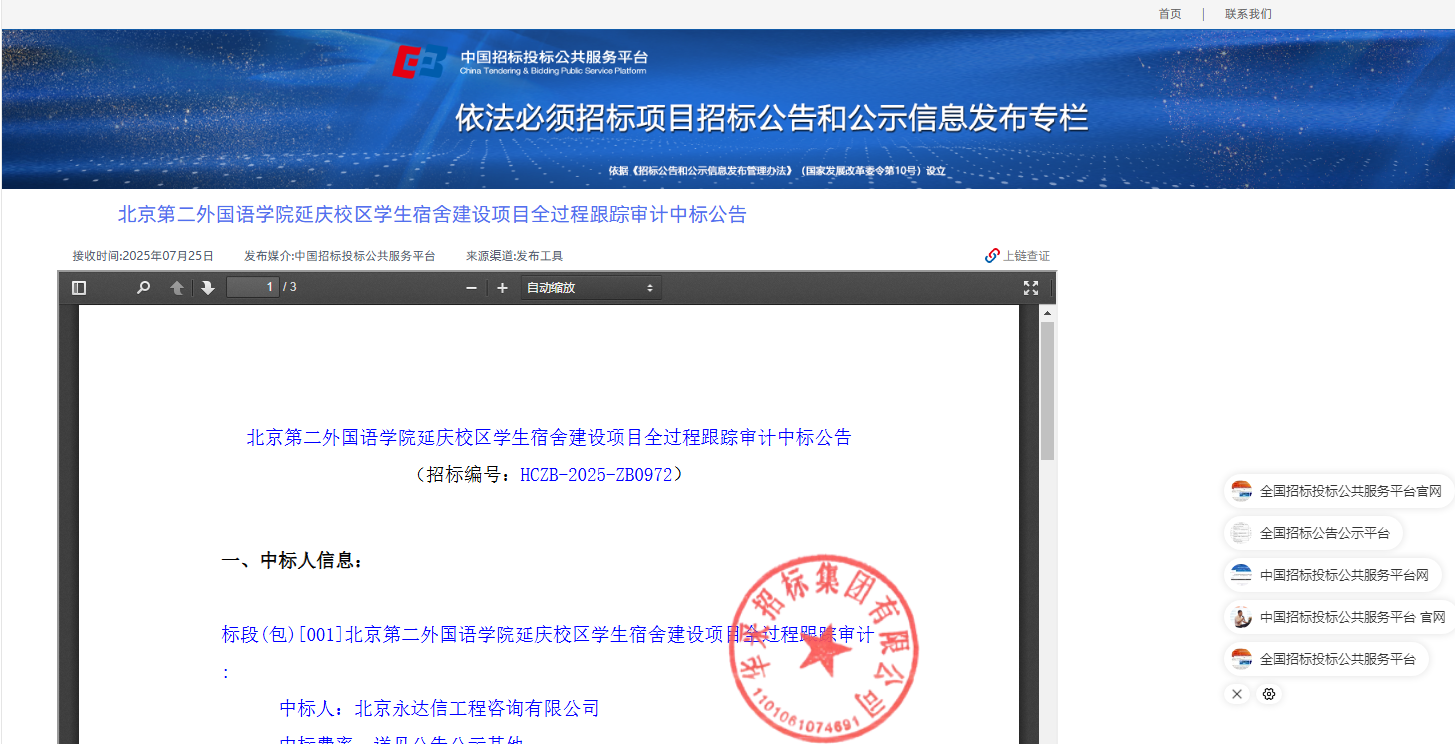Open 首页 in top navigation
The image size is (1455, 744).
[x=1169, y=14]
